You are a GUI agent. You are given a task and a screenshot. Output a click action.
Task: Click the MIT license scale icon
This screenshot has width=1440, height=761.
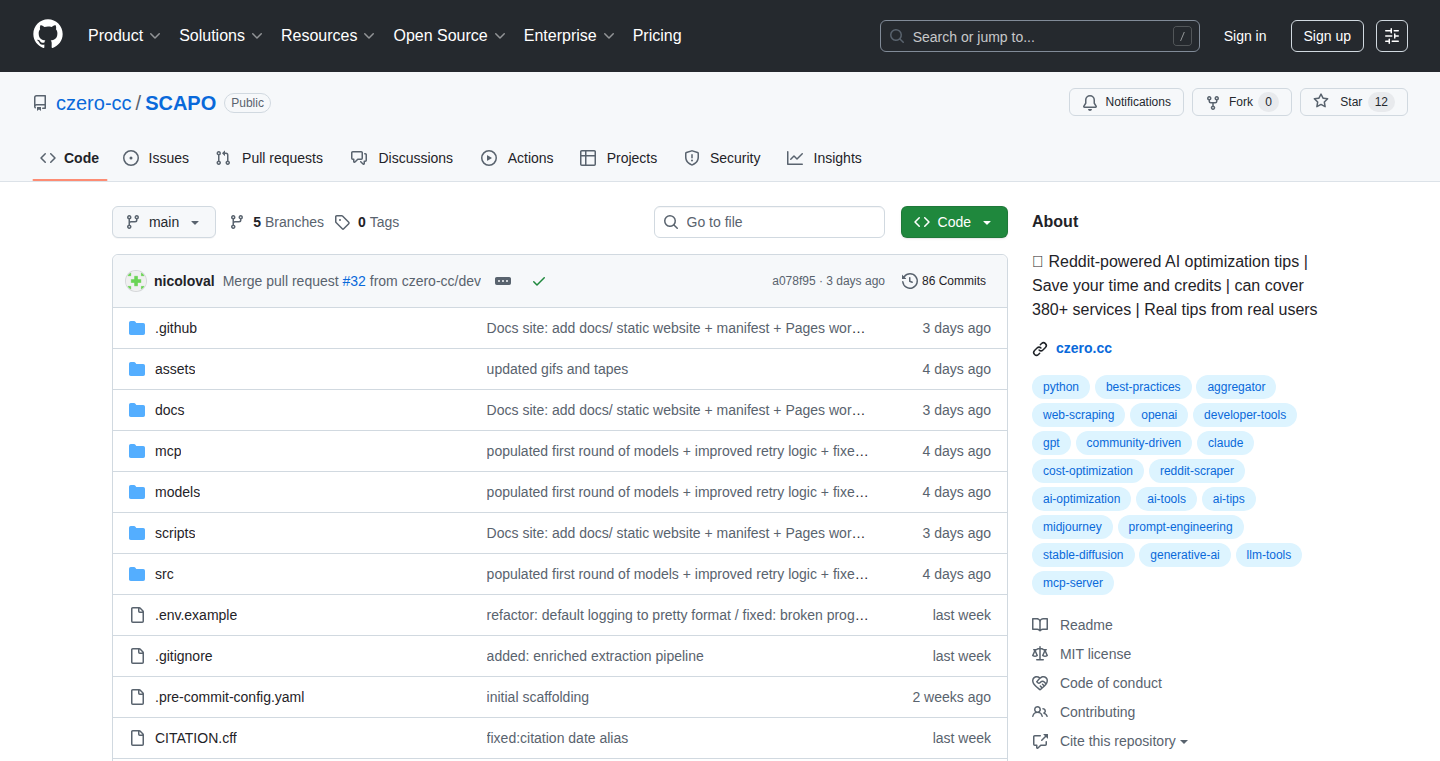(1040, 654)
